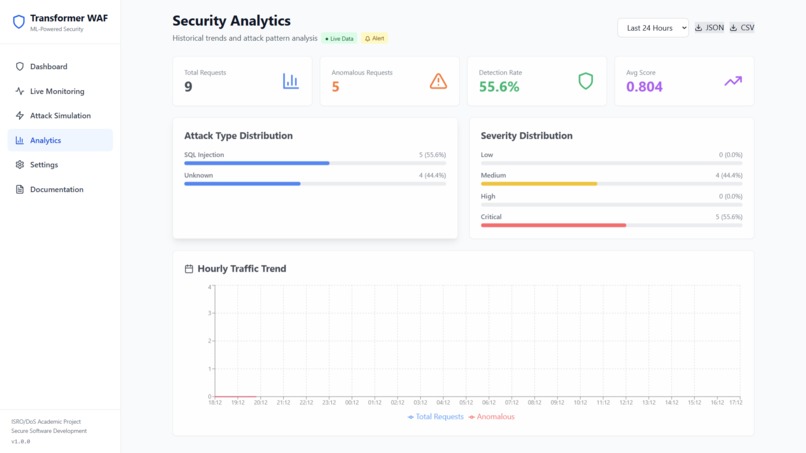Click the download icon on the JSON button
Image resolution: width=806 pixels, height=453 pixels.
click(x=699, y=28)
